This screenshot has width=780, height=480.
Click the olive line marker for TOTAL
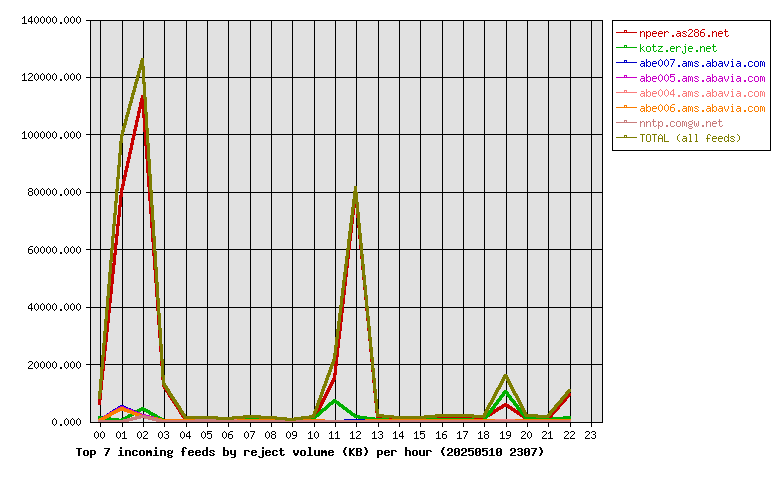(626, 137)
